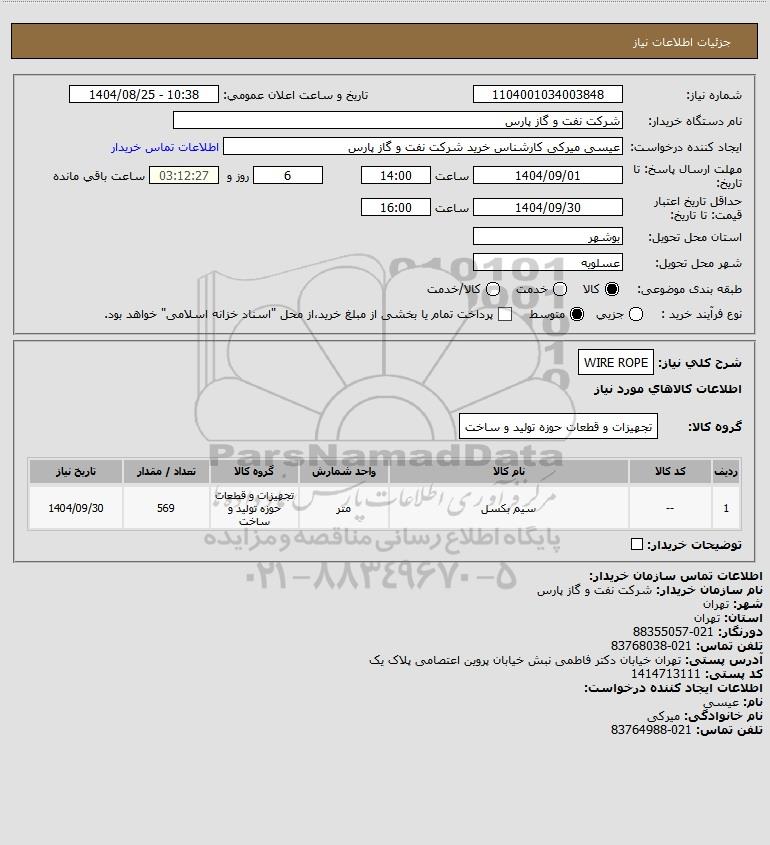This screenshot has width=770, height=845.
Task: Click the واحد شمارش column header
Action: click(x=344, y=472)
